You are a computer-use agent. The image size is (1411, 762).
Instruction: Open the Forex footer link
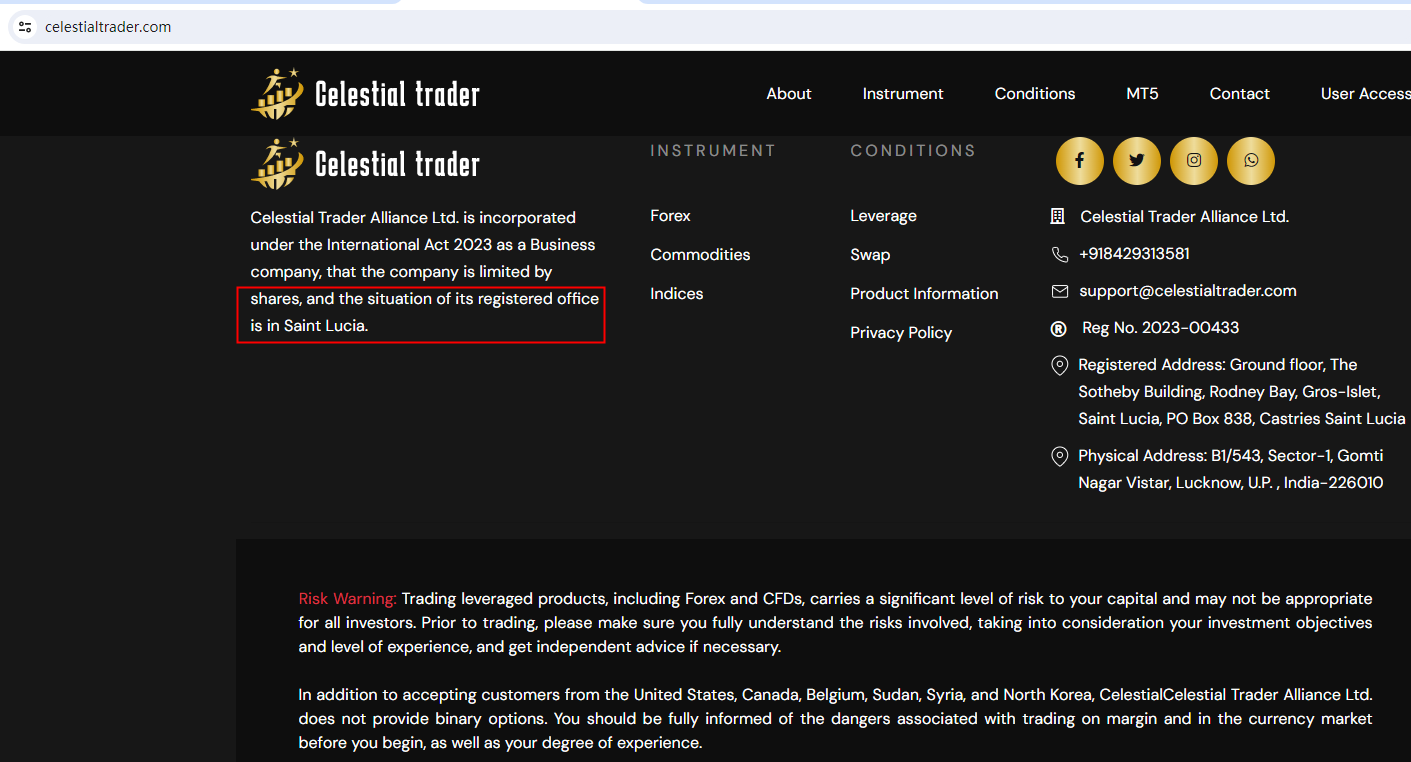tap(670, 216)
